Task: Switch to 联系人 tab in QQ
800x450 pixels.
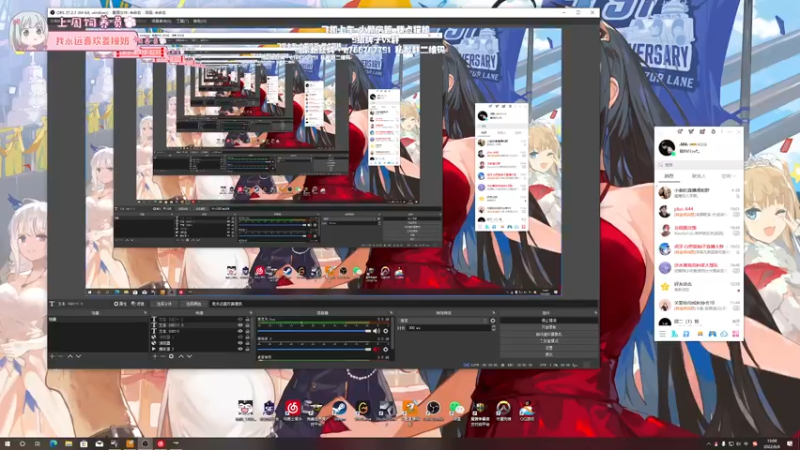Action: (698, 176)
